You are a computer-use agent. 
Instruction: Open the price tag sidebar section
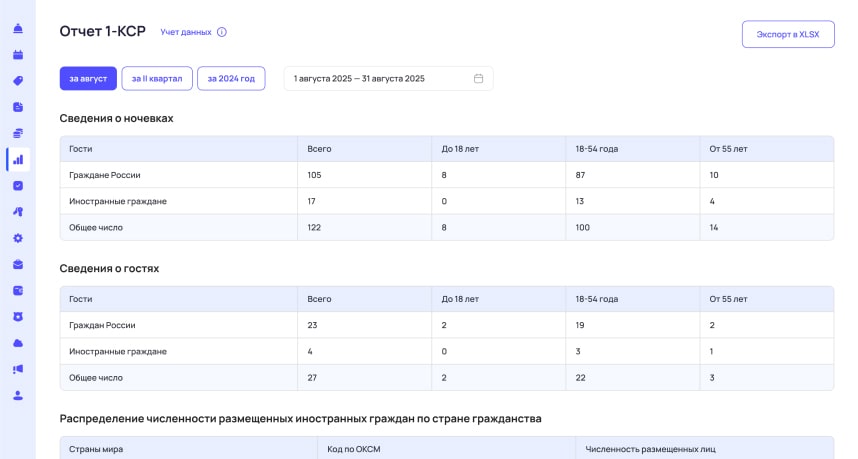[x=18, y=81]
